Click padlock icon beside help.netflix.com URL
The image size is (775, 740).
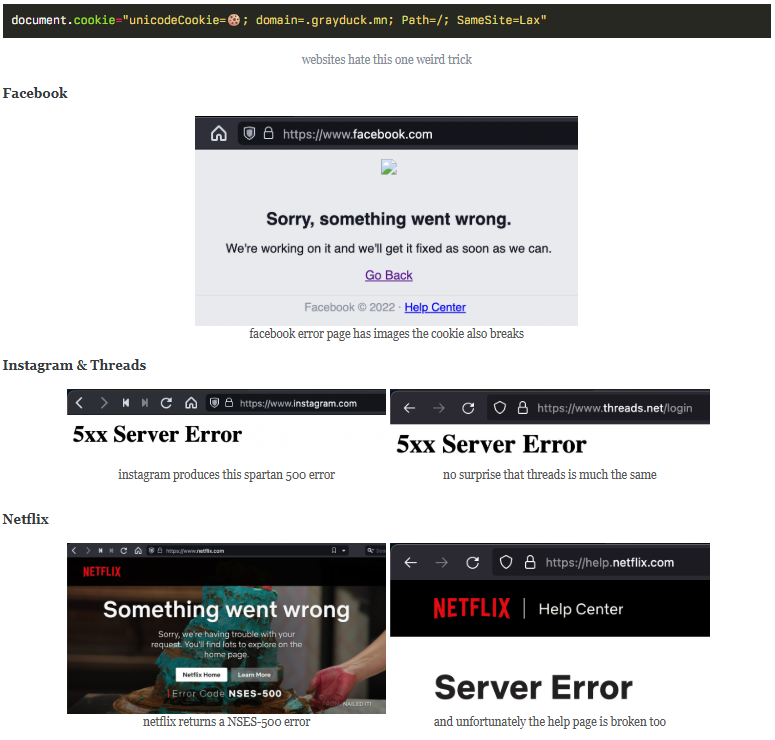click(530, 562)
